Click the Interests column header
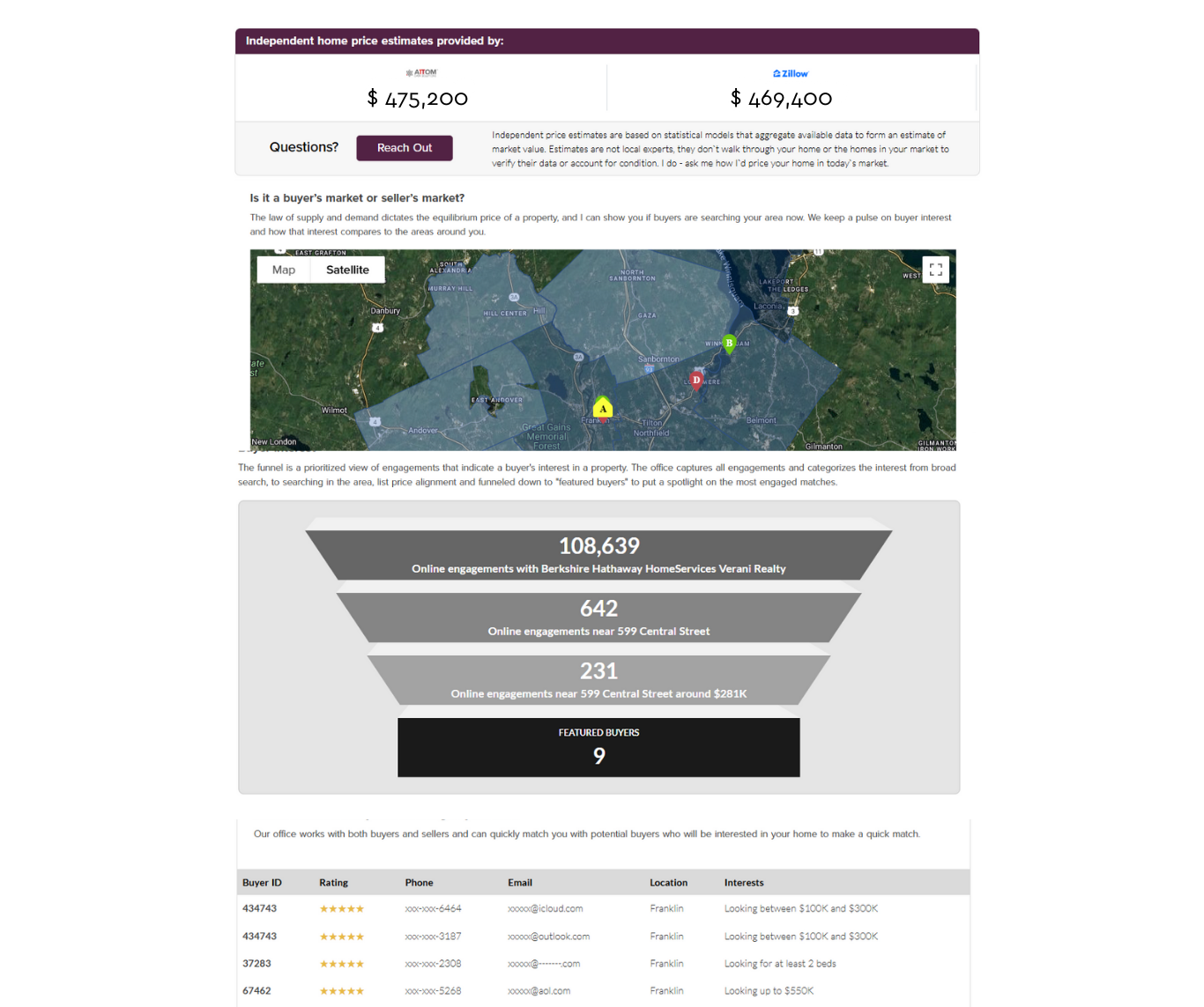1204x1007 pixels. [x=744, y=883]
